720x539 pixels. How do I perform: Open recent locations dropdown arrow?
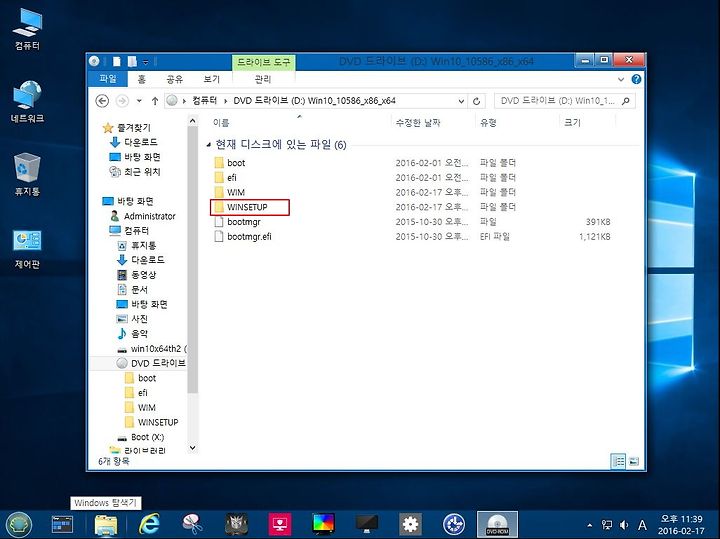(x=139, y=101)
